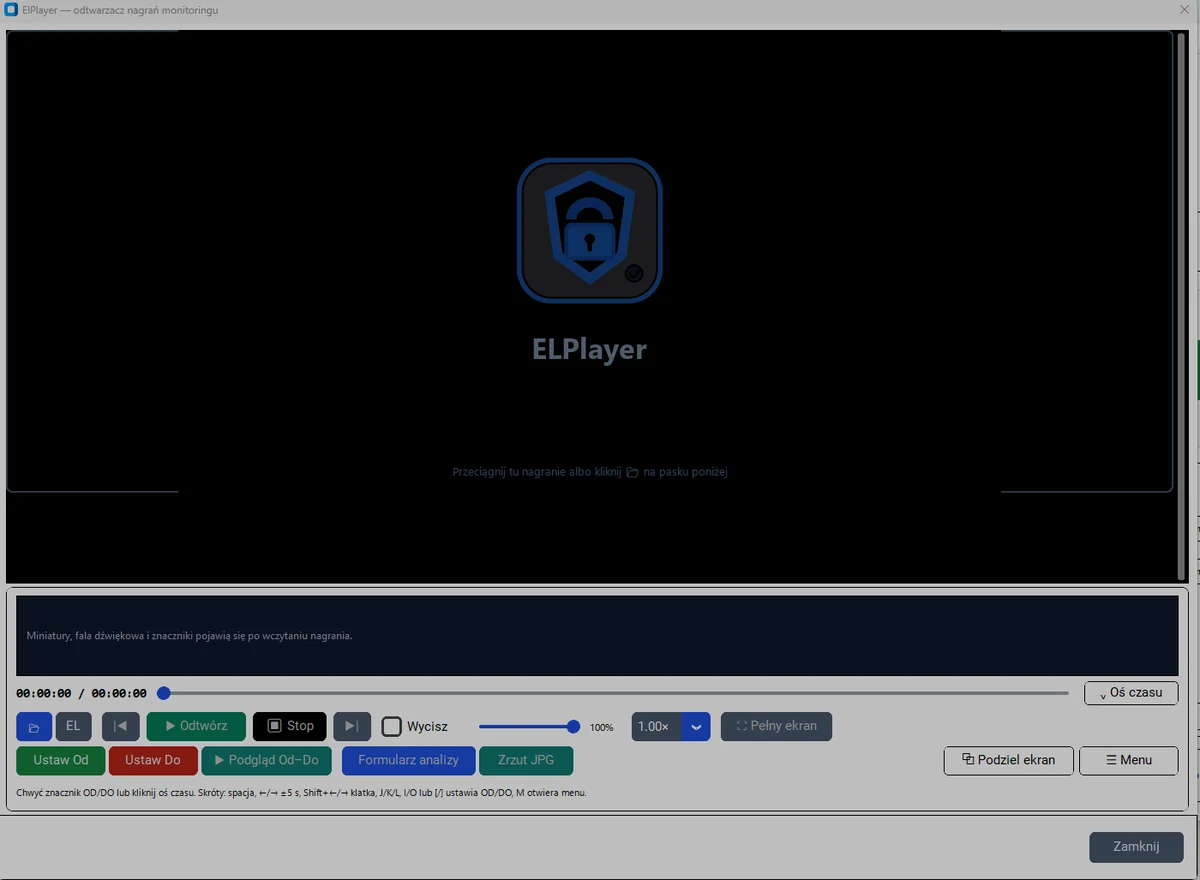Click the EL button in the toolbar
The image size is (1200, 880).
point(73,727)
